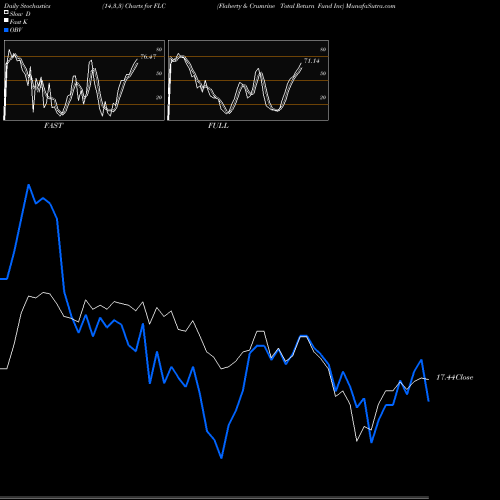Click the 71.14 value on FULL chart
This screenshot has height=500, width=500.
[x=312, y=61]
